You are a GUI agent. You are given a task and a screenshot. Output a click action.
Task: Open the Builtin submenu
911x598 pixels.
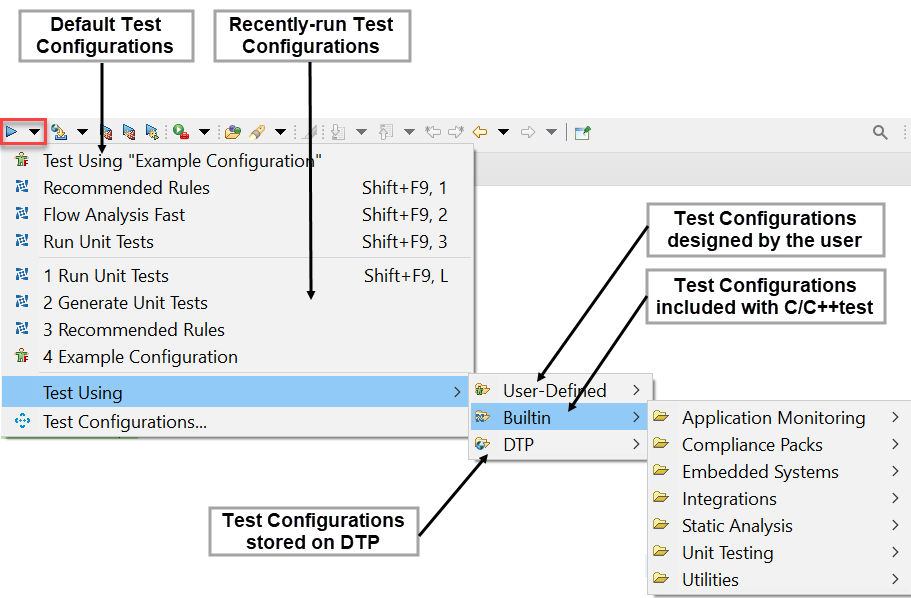(x=559, y=417)
